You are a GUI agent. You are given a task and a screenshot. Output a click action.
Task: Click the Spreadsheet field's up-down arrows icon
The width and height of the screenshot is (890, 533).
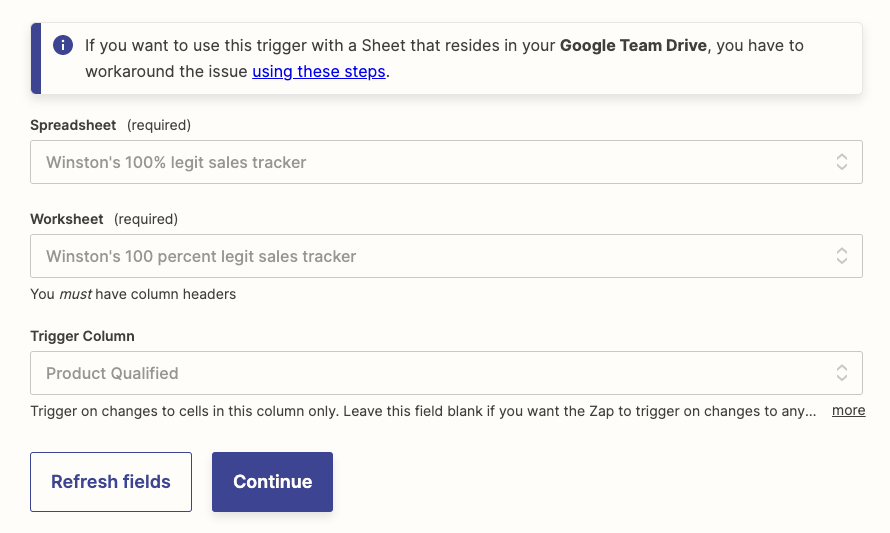[842, 162]
